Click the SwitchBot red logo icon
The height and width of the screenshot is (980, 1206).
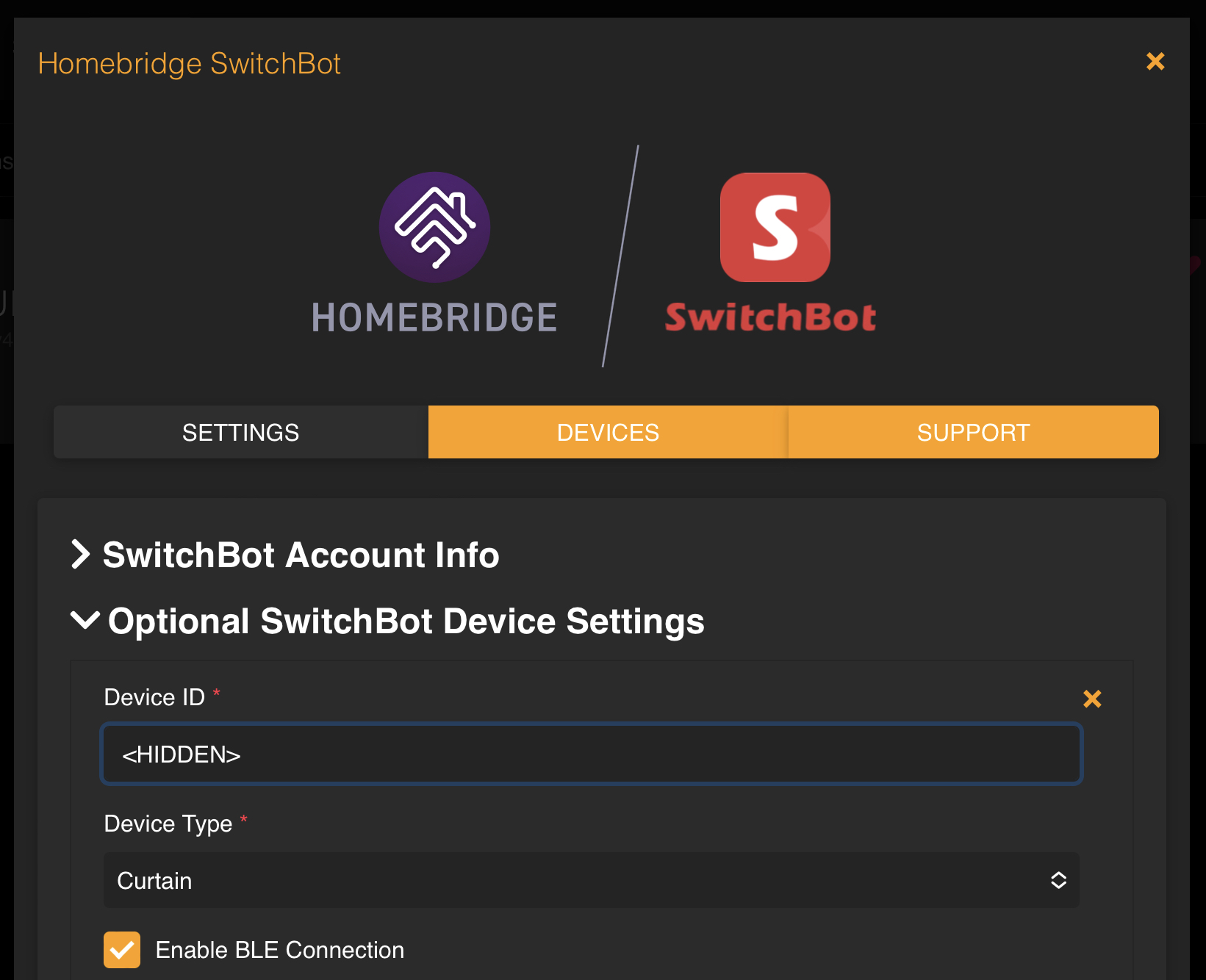[x=775, y=227]
